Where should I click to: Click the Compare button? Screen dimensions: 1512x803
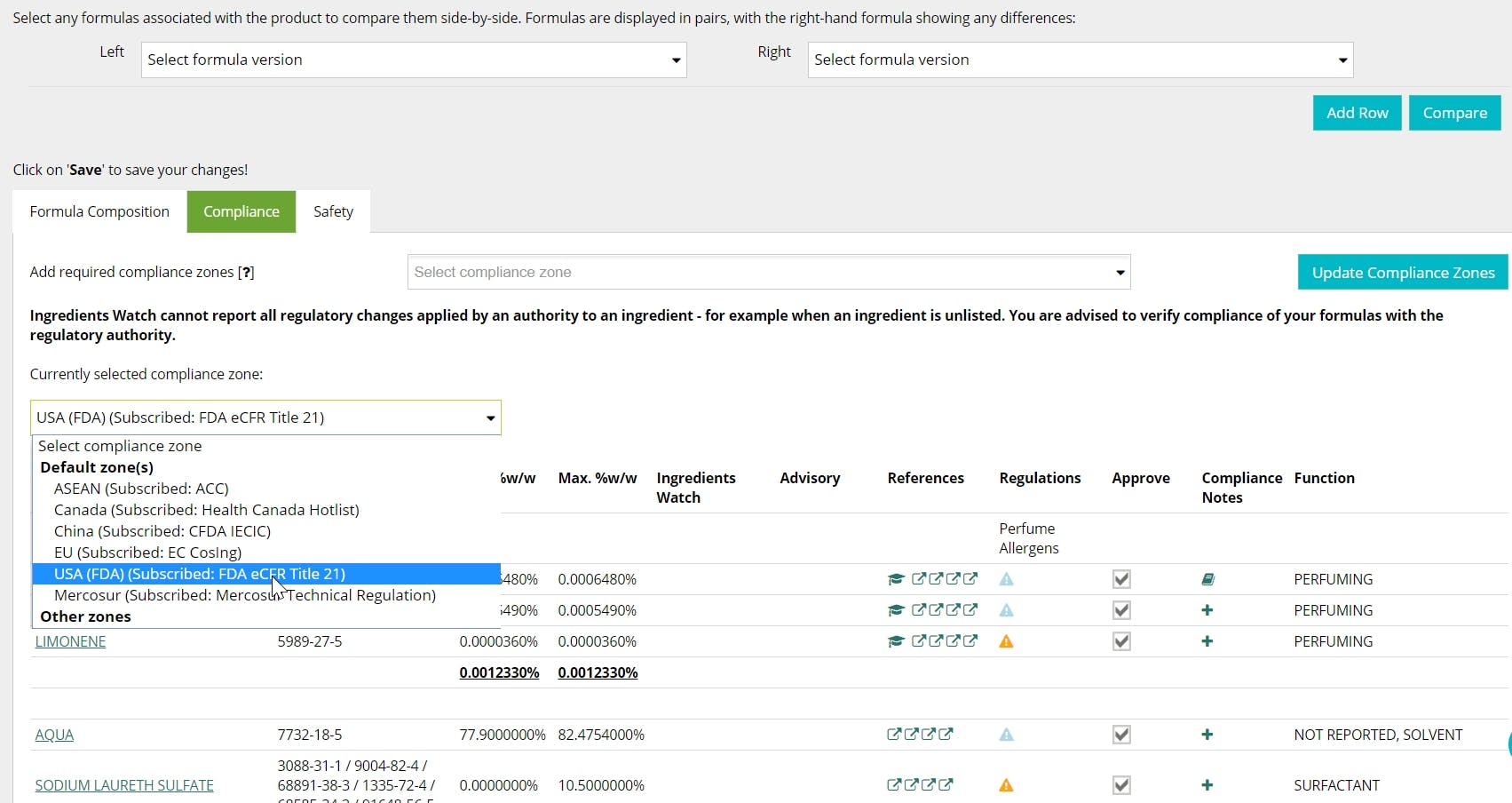[x=1454, y=113]
